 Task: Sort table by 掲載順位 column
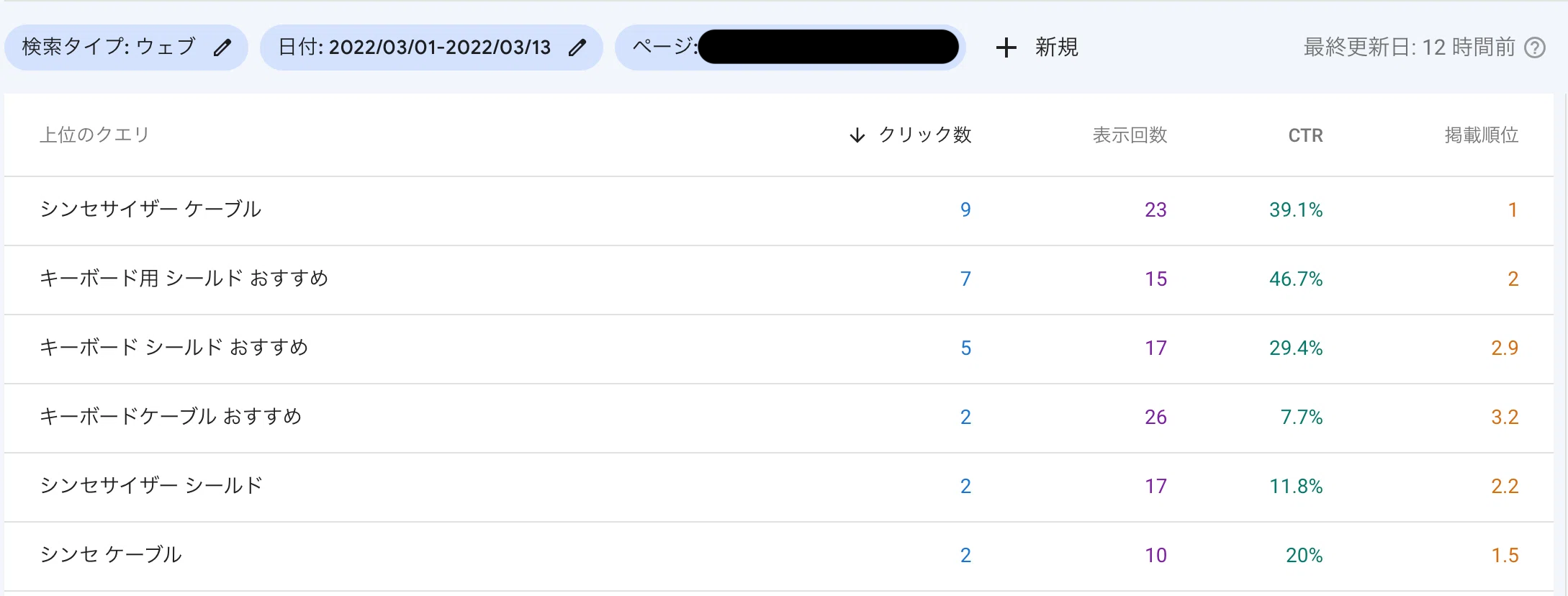coord(1482,135)
